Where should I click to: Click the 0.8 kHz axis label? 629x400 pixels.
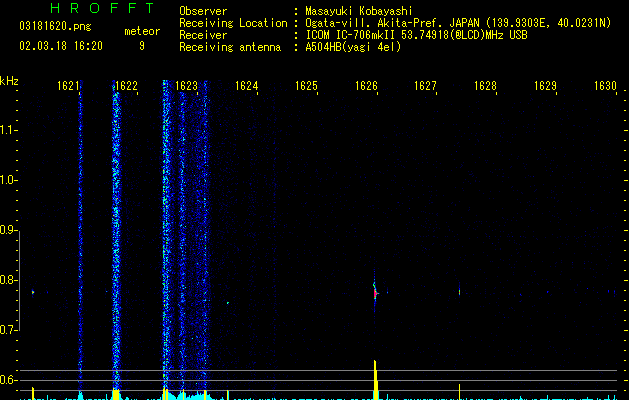pos(8,280)
